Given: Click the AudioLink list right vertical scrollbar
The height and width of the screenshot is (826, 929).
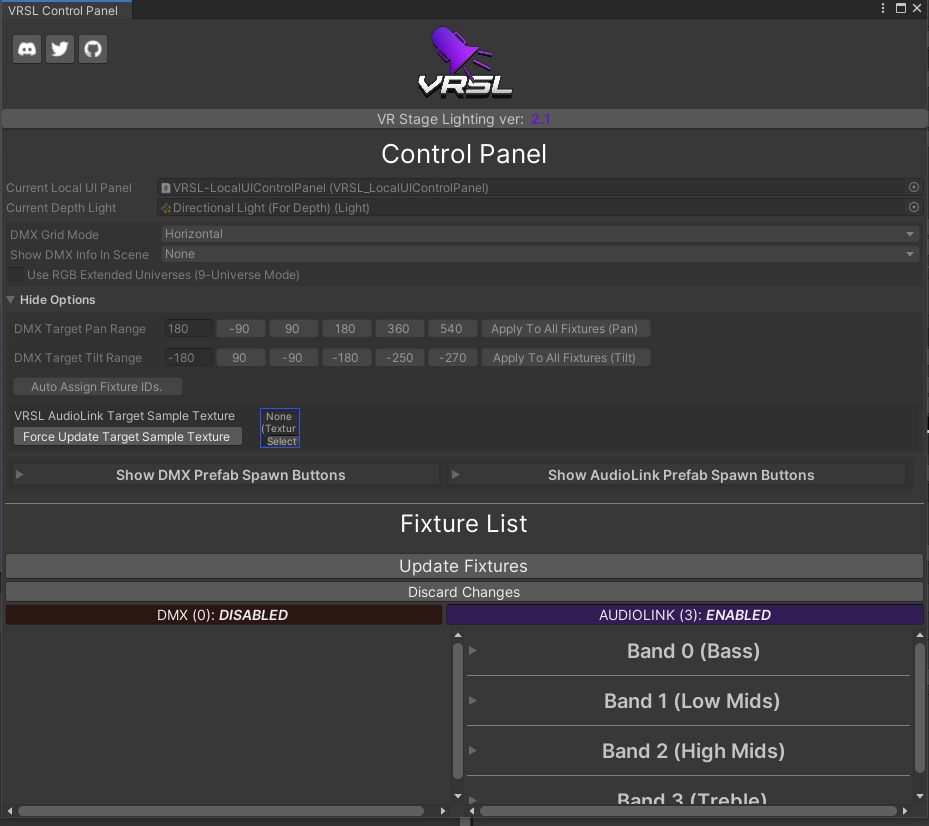Looking at the screenshot, I should 920,708.
